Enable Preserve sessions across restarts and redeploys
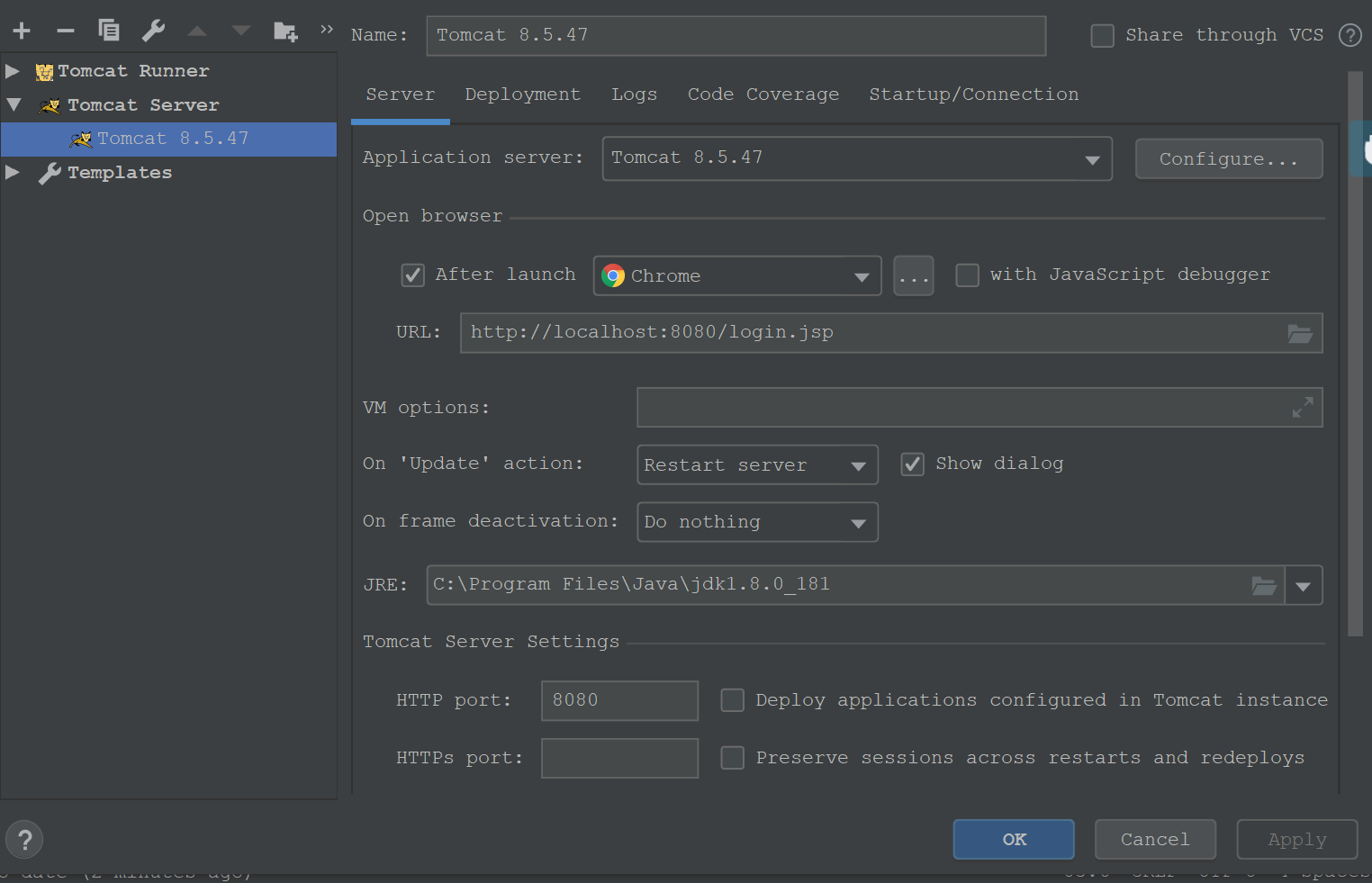Image resolution: width=1372 pixels, height=883 pixels. (732, 758)
